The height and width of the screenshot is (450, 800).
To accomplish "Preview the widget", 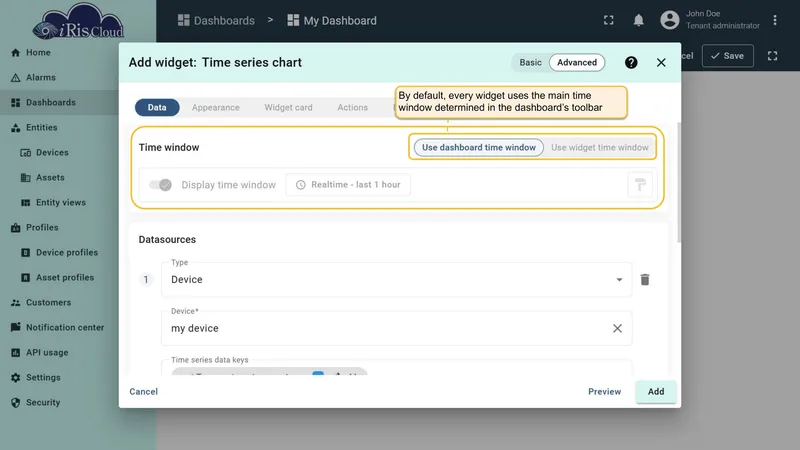I will click(x=605, y=391).
